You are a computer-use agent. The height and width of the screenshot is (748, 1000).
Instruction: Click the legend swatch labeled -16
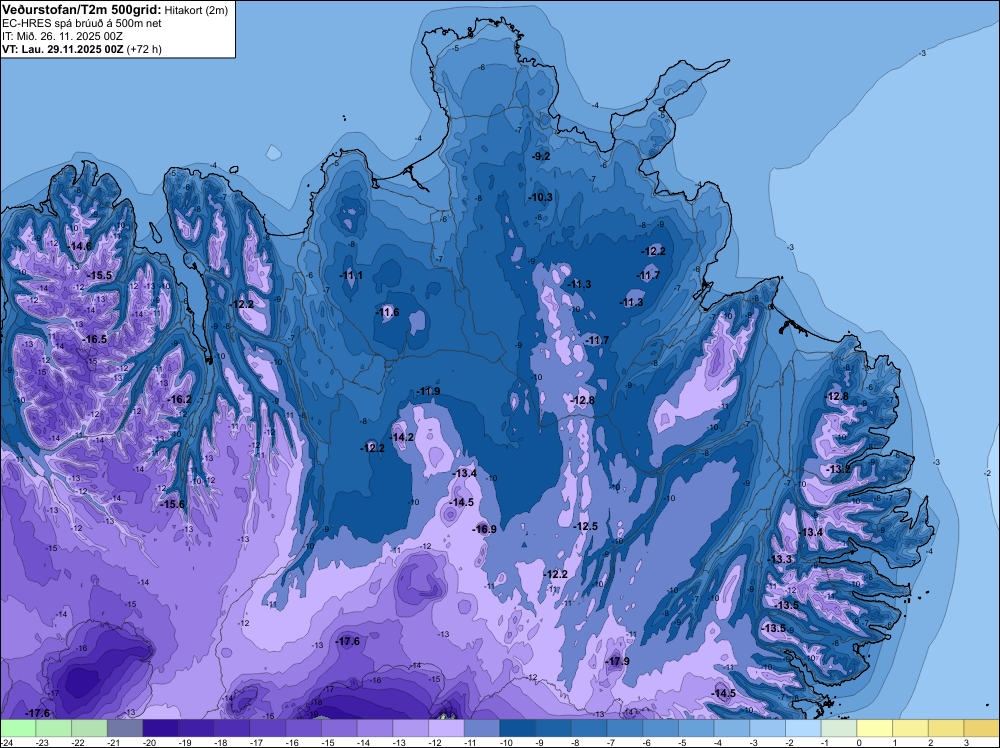click(x=304, y=728)
